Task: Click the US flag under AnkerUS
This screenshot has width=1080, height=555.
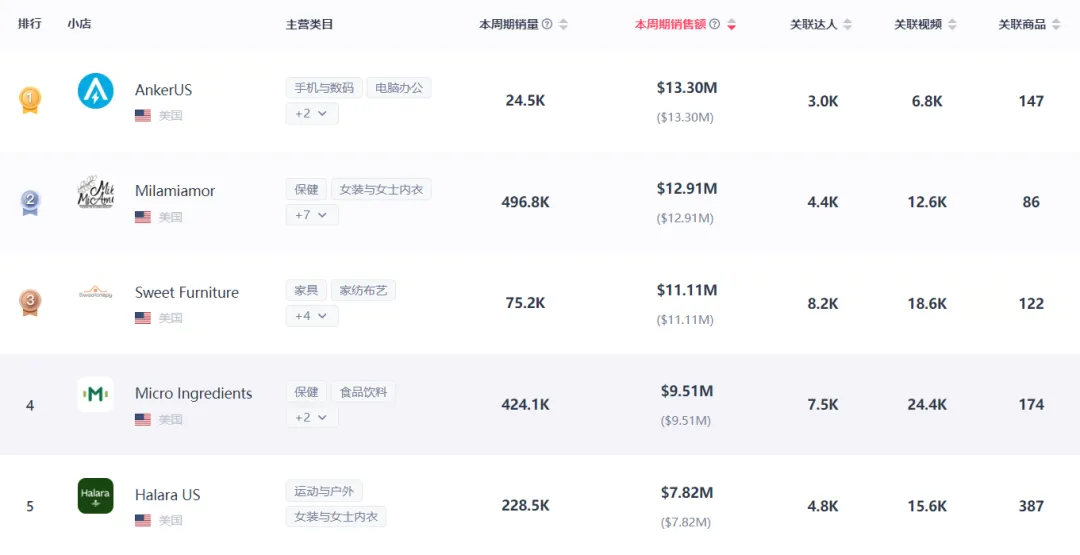Action: pyautogui.click(x=143, y=116)
